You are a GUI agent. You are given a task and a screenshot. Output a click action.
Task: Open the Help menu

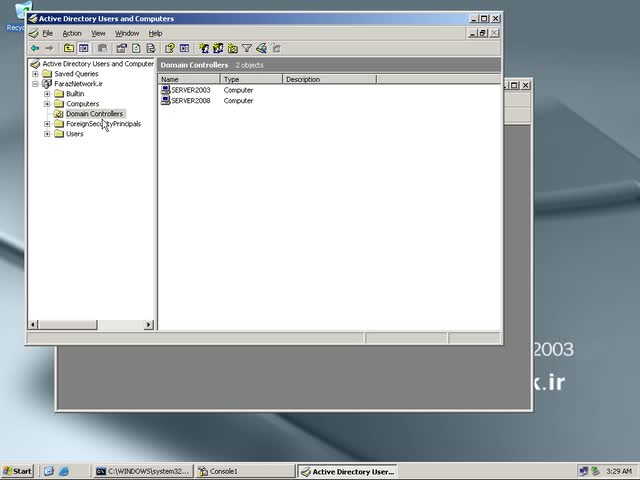[x=155, y=33]
